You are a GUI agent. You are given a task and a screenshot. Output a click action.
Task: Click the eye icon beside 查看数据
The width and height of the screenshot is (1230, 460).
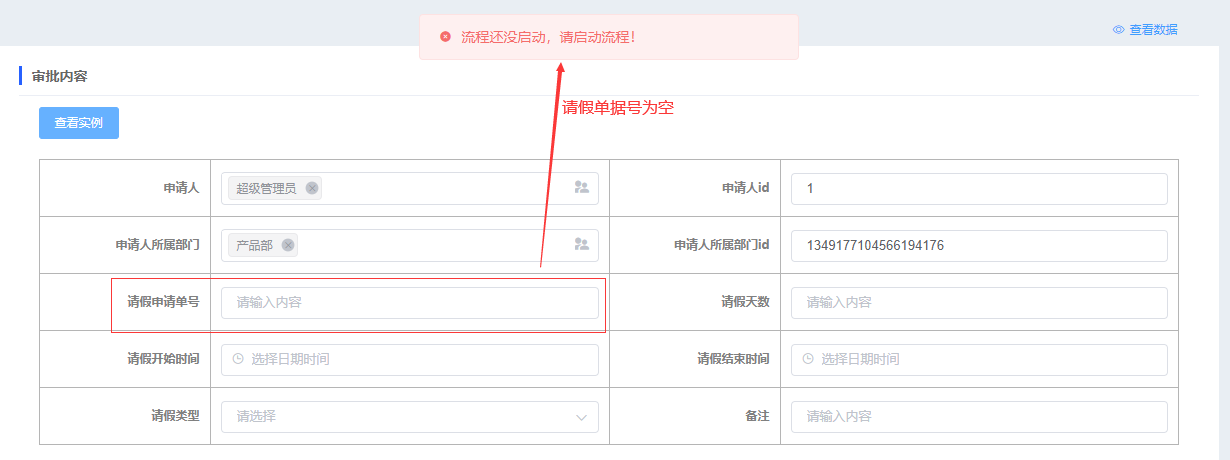point(1119,30)
